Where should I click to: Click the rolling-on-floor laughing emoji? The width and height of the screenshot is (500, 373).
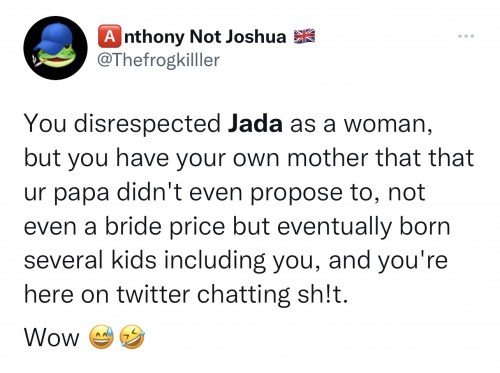(x=132, y=337)
